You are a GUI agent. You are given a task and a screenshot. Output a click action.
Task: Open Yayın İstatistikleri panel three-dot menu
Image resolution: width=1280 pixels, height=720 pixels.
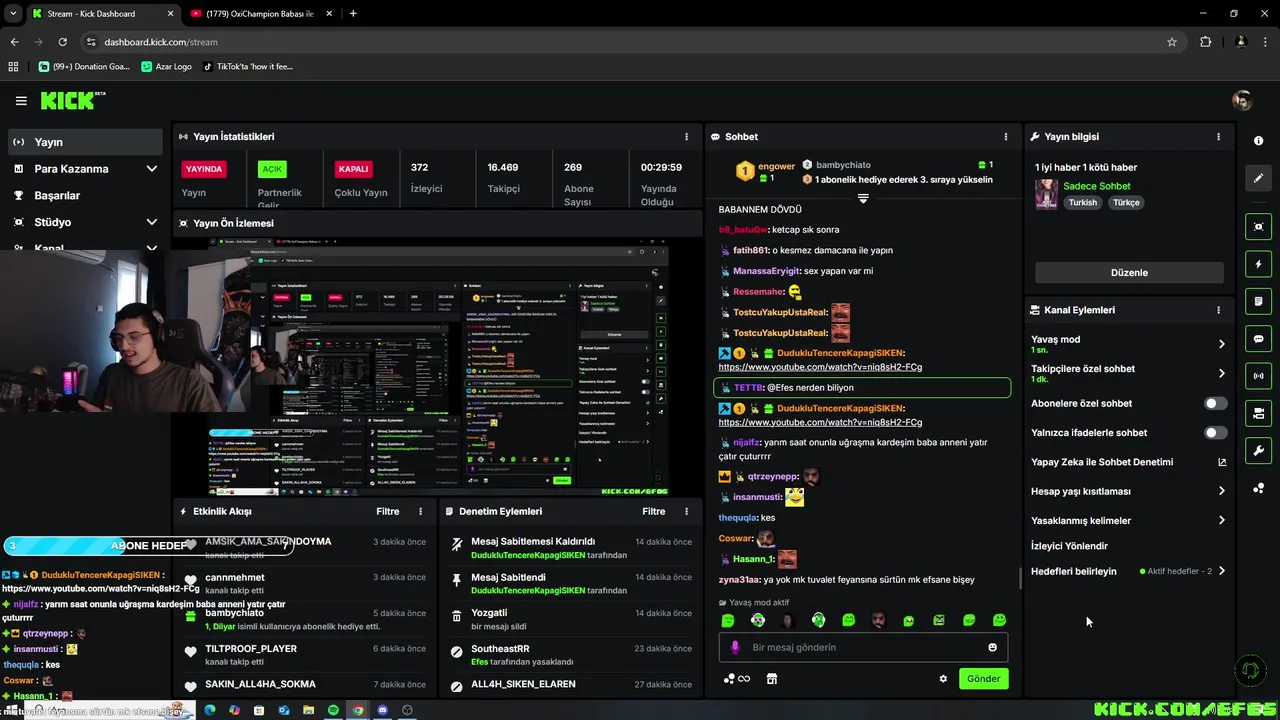coord(686,136)
